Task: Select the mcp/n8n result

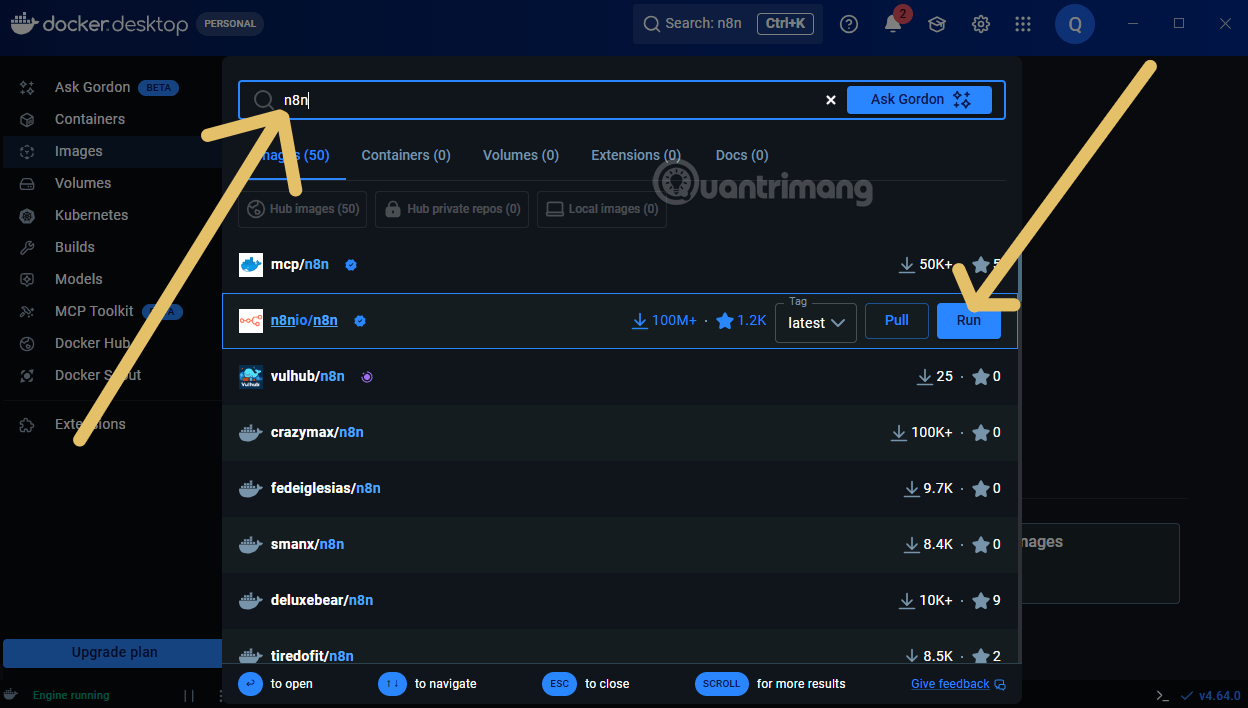Action: pyautogui.click(x=620, y=265)
